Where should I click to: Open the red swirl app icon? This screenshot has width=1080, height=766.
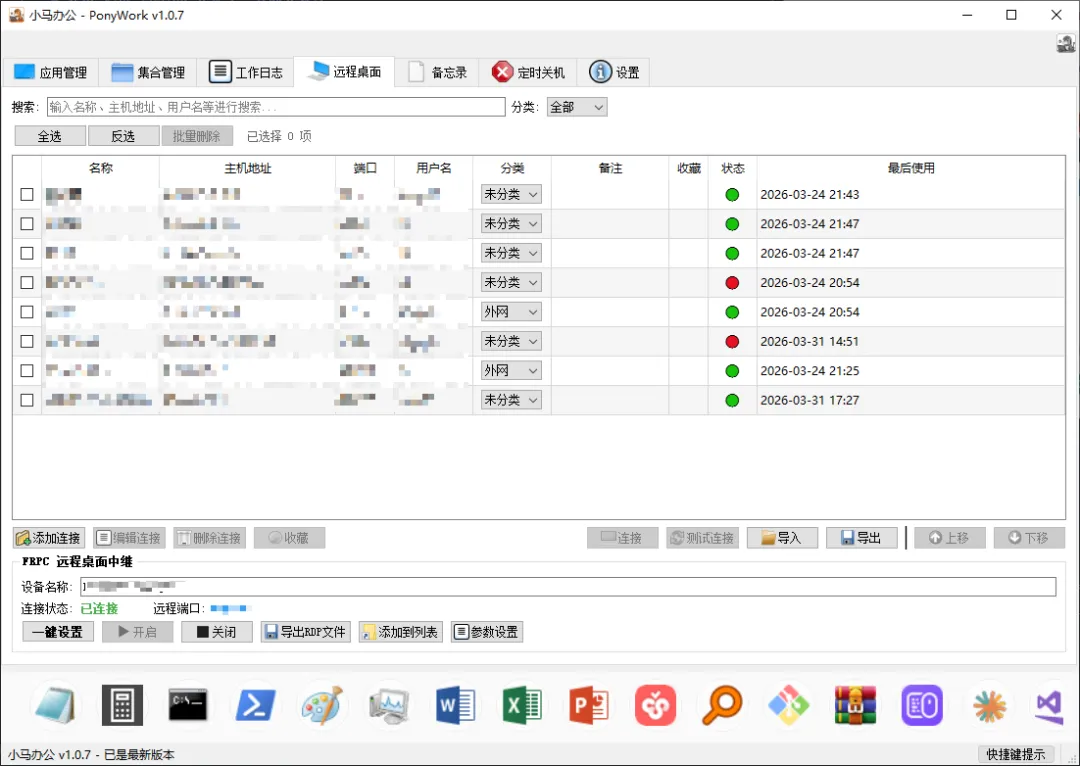click(655, 705)
